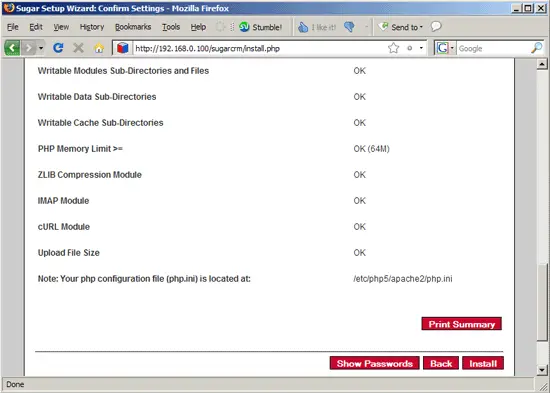Maximize the Firefox window

tap(529, 8)
